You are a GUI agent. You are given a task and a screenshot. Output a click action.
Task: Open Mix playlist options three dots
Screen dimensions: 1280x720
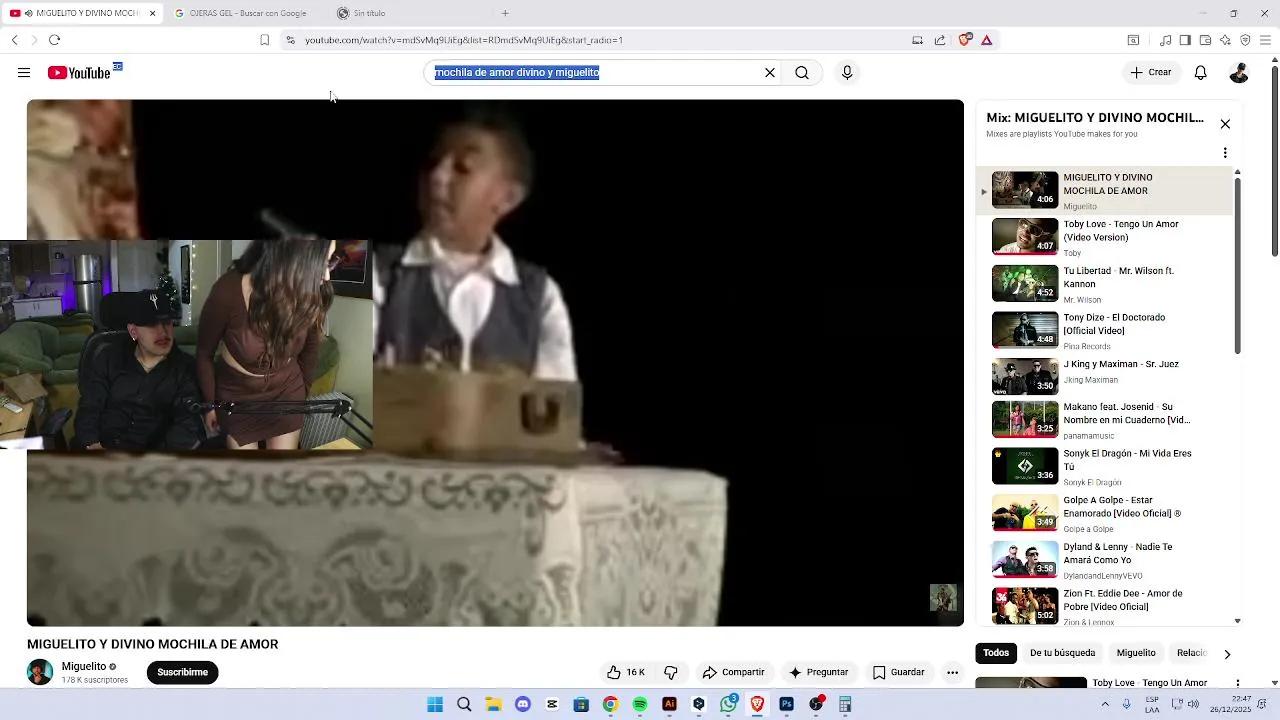pos(1225,153)
